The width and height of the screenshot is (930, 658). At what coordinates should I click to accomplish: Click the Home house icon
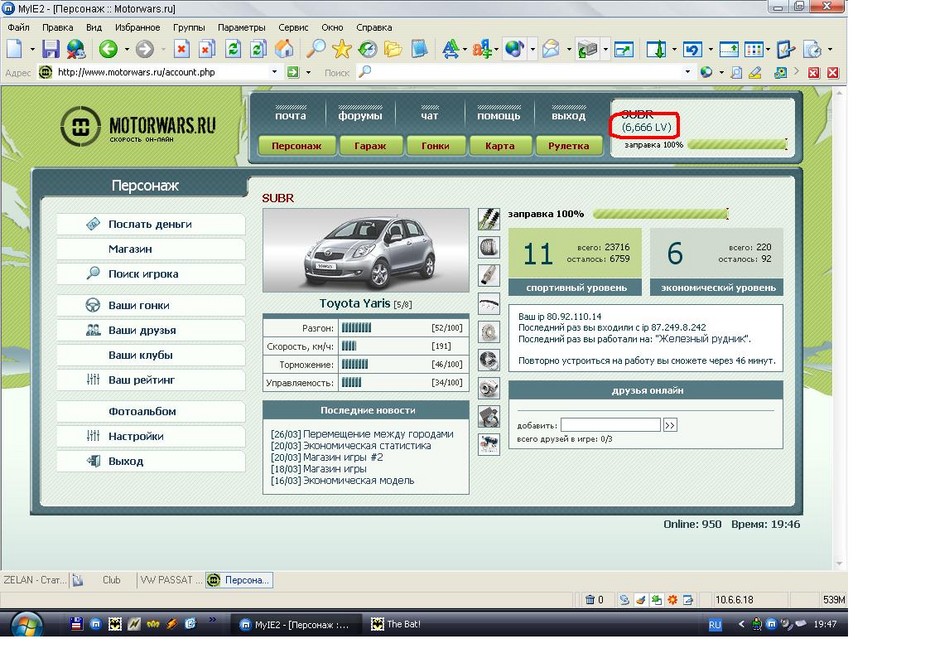pos(284,49)
